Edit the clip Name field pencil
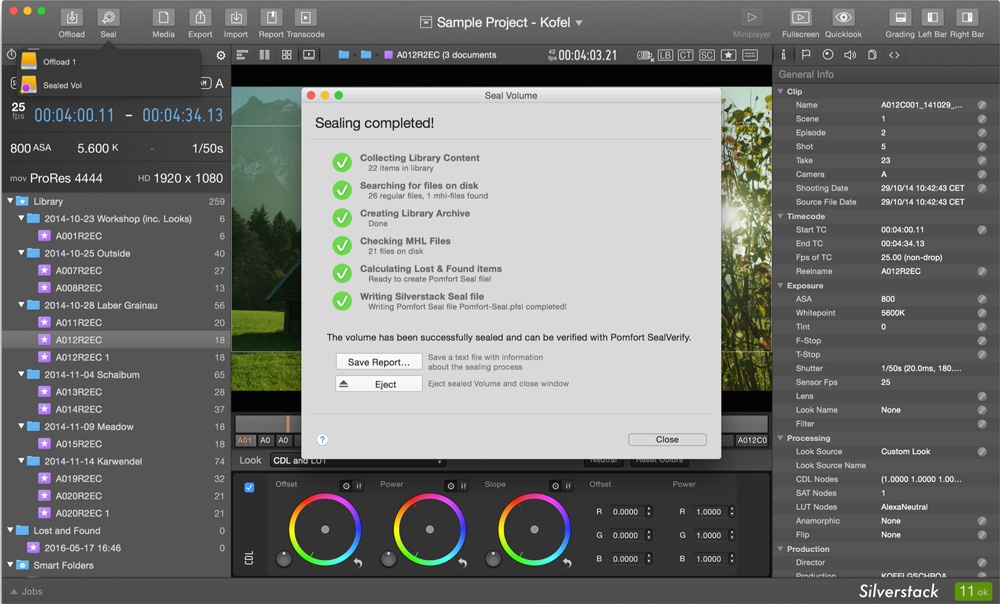This screenshot has width=1000, height=604. [982, 105]
